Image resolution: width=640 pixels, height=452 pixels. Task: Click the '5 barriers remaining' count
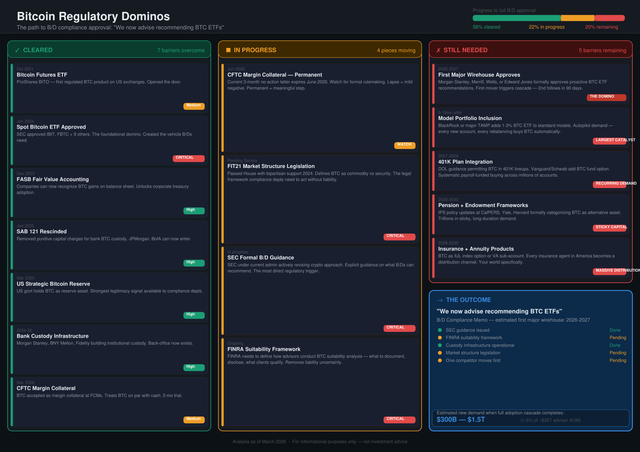click(602, 50)
